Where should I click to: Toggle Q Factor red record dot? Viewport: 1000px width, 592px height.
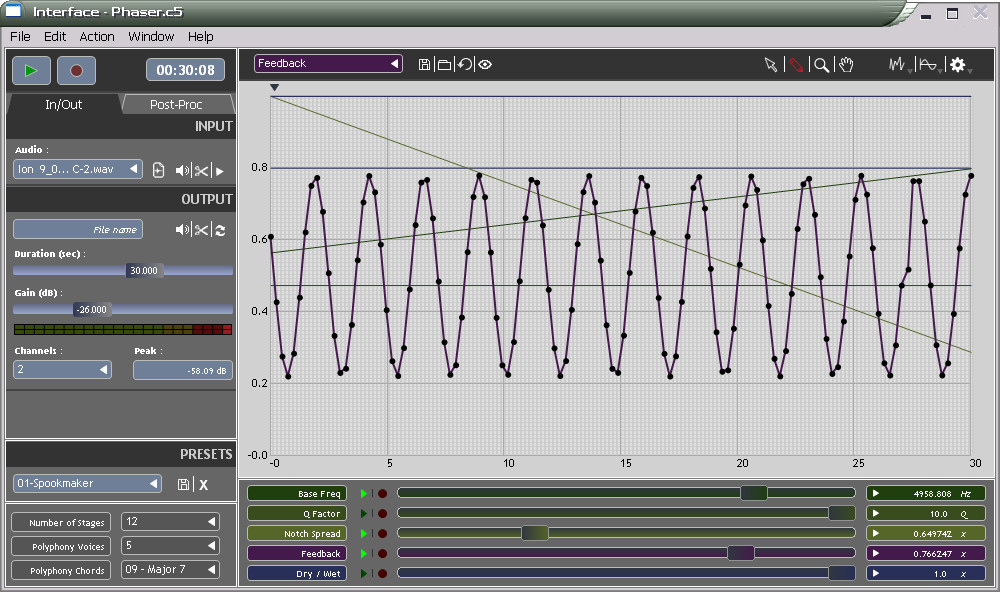click(382, 514)
